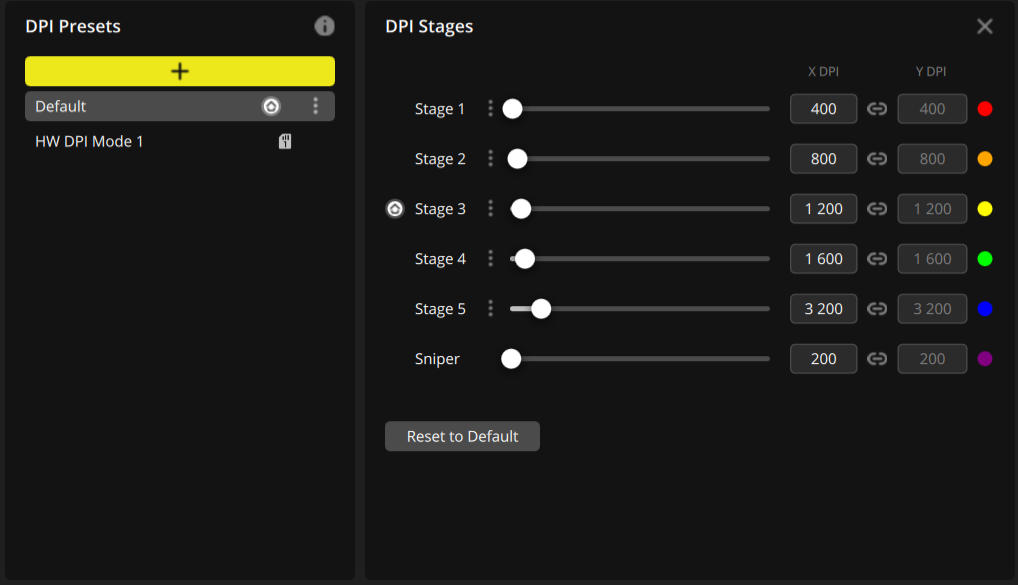Click the HW DPI Mode 1 memory card icon

coord(285,142)
